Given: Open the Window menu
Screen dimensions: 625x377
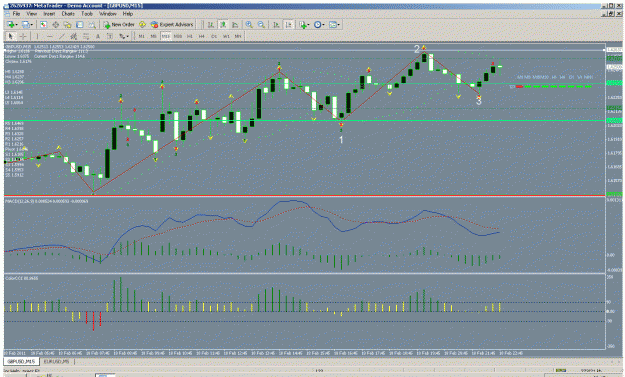Looking at the screenshot, I should (x=108, y=14).
